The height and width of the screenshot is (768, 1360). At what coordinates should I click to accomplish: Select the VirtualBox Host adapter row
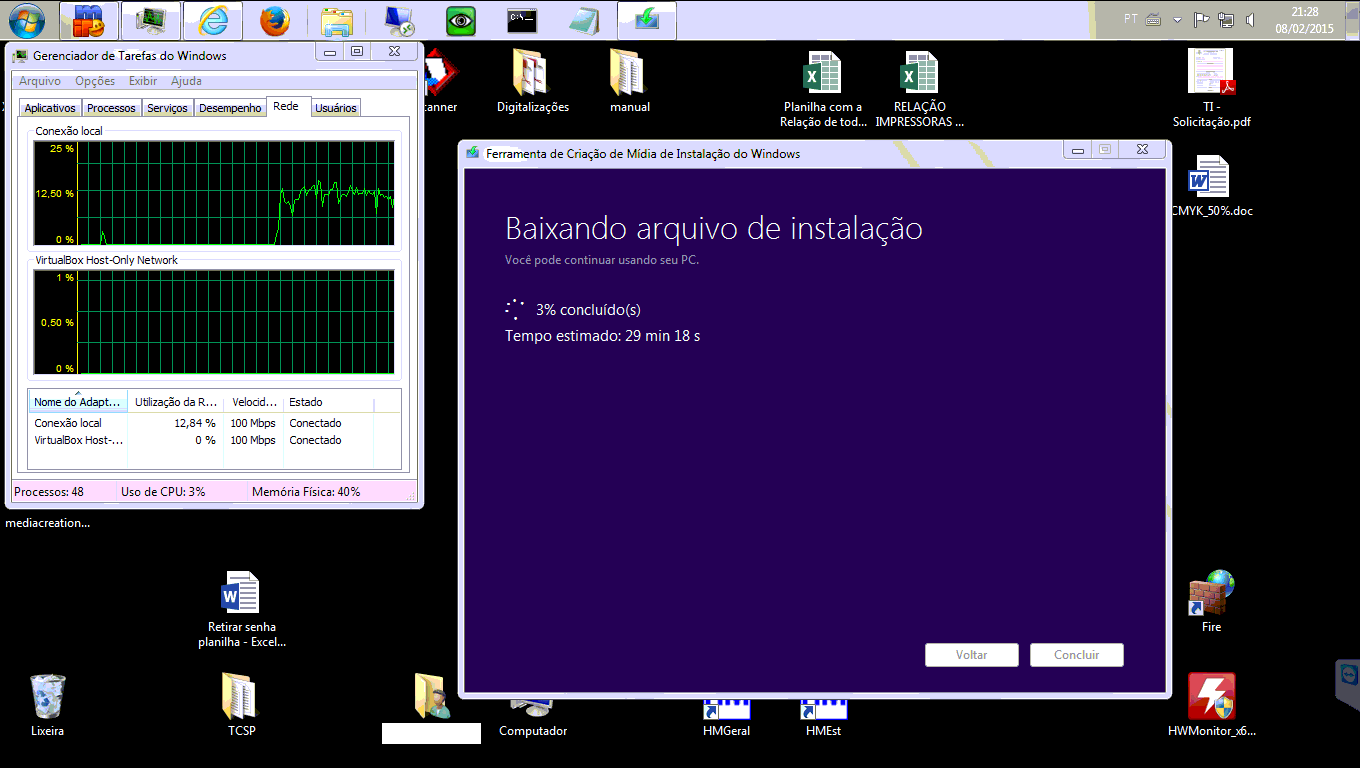click(214, 440)
